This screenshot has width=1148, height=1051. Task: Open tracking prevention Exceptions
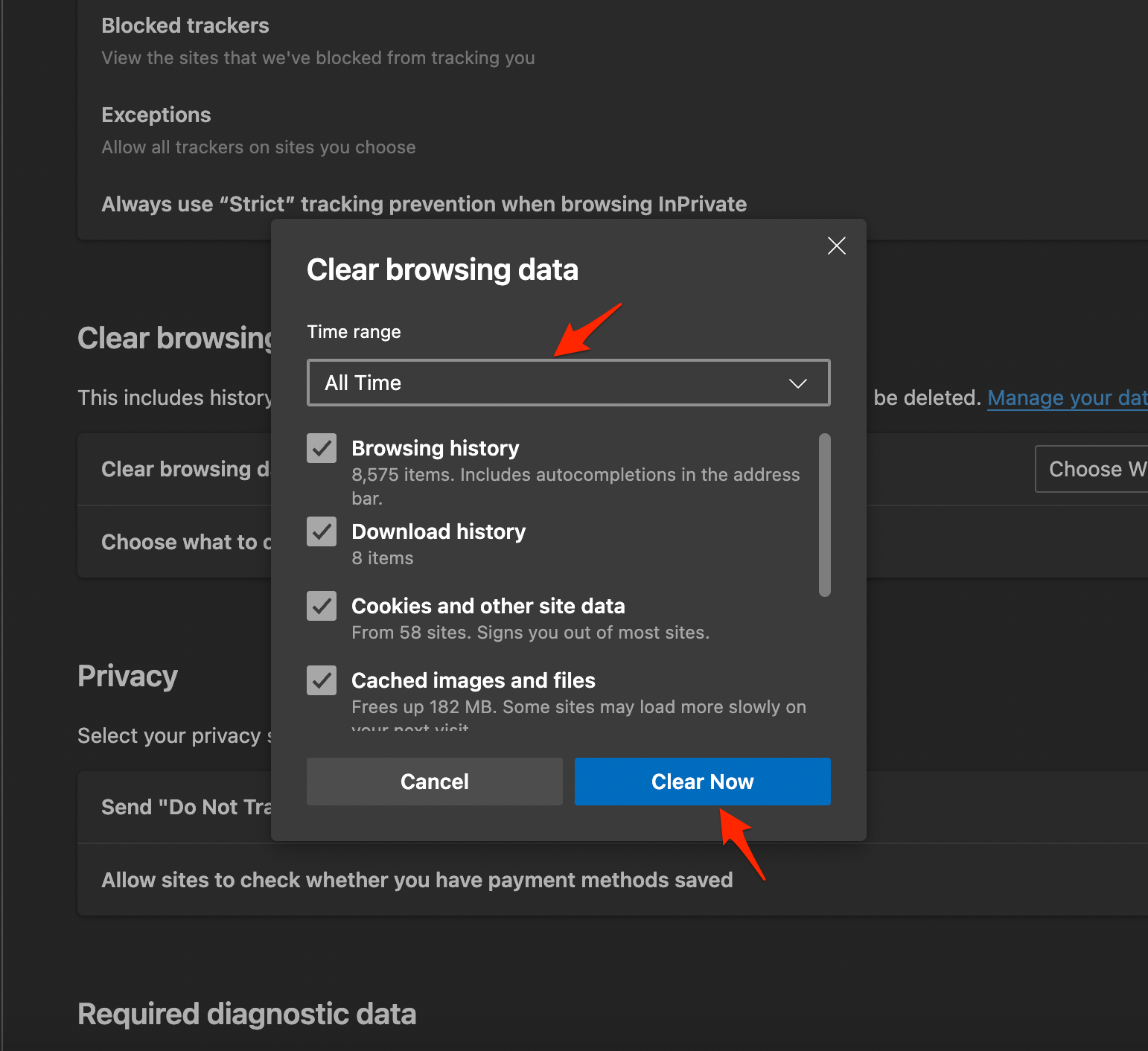tap(156, 115)
